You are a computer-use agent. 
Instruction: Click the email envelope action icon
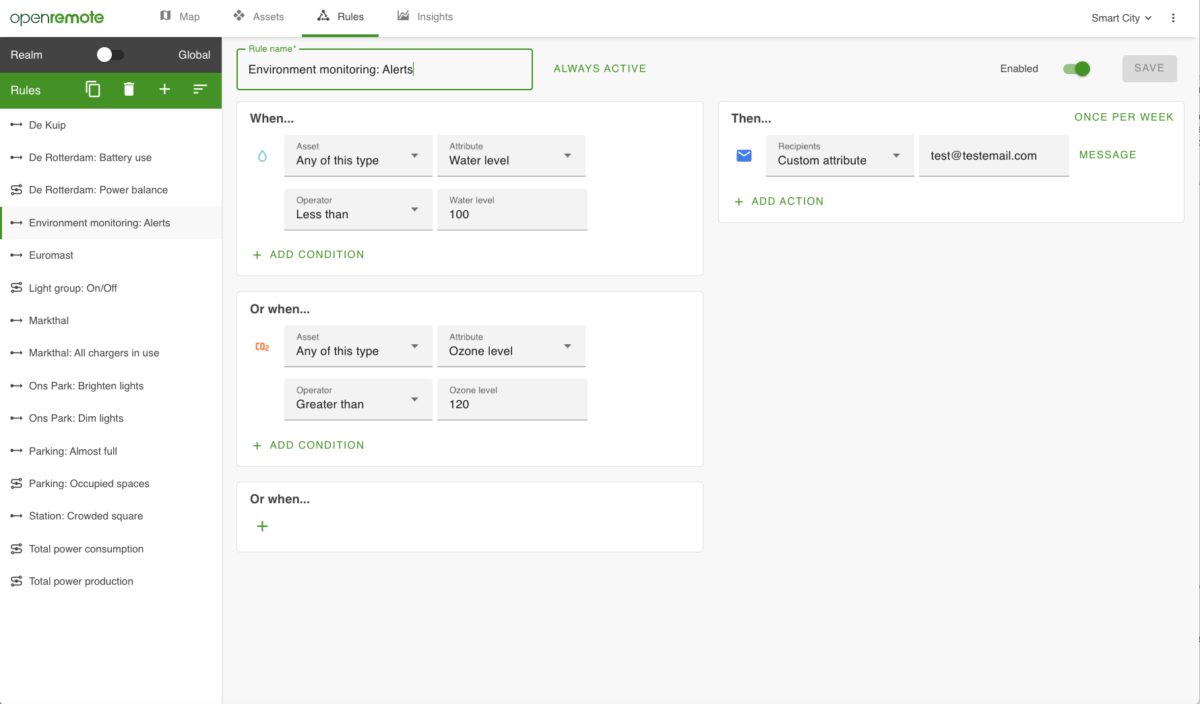[x=744, y=156]
